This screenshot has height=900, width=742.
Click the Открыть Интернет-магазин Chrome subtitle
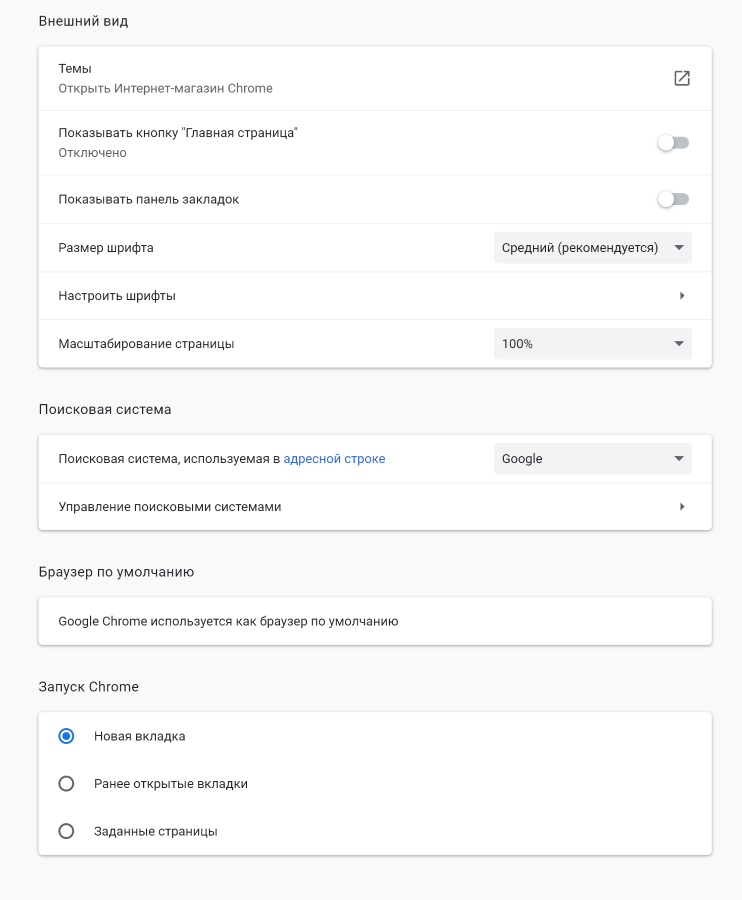pos(165,88)
